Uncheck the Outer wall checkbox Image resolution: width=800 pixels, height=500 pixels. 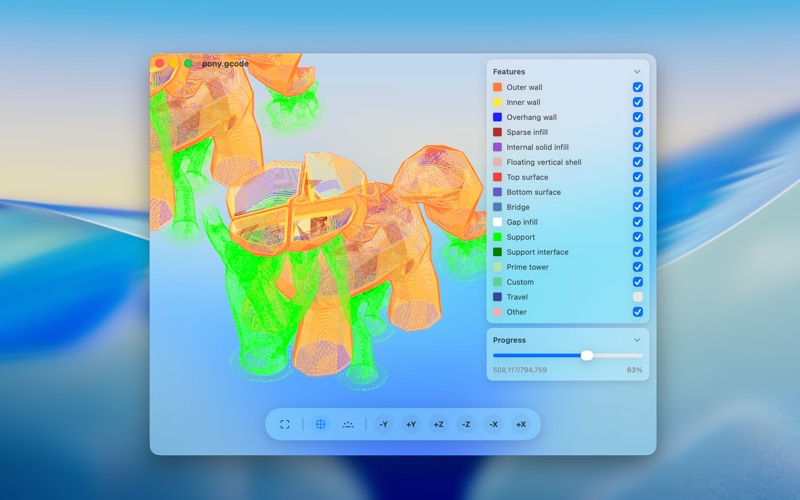coord(638,87)
